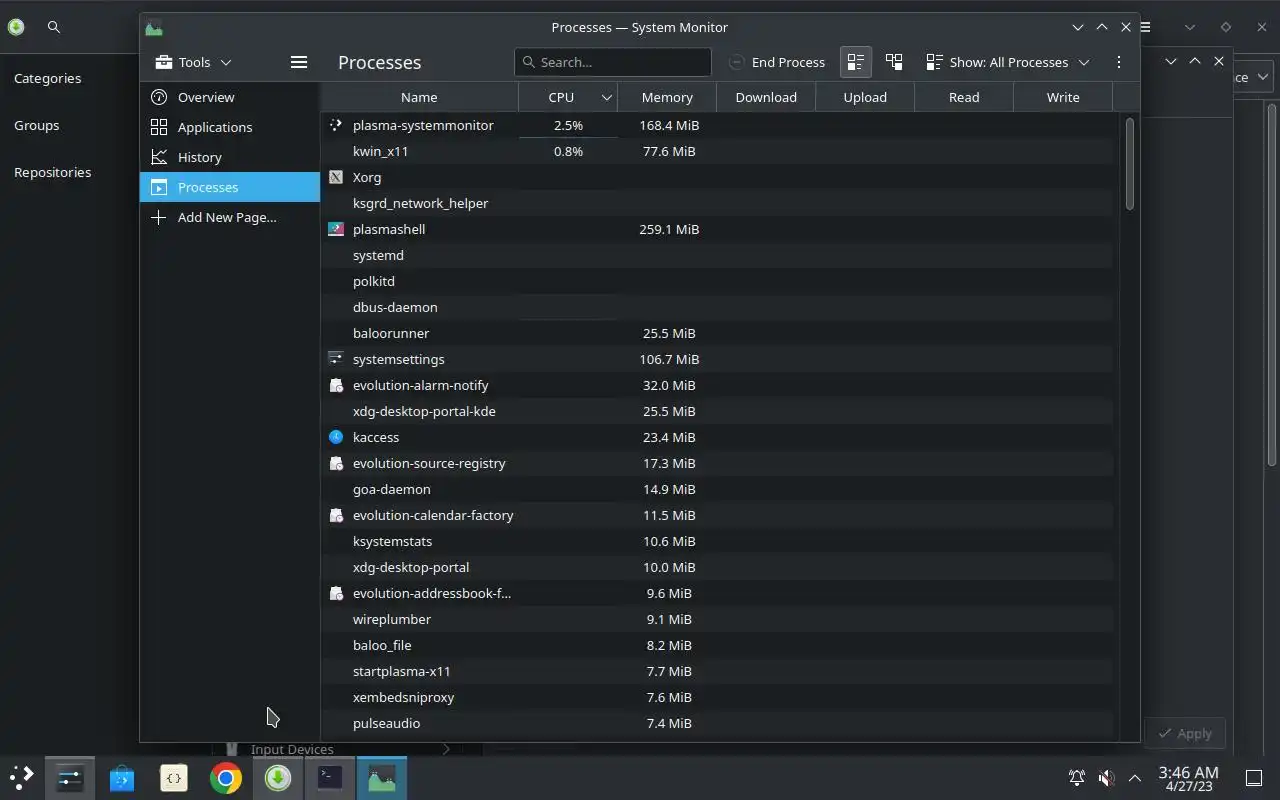Viewport: 1280px width, 800px height.
Task: Click Add New Page plus icon
Action: coord(158,217)
